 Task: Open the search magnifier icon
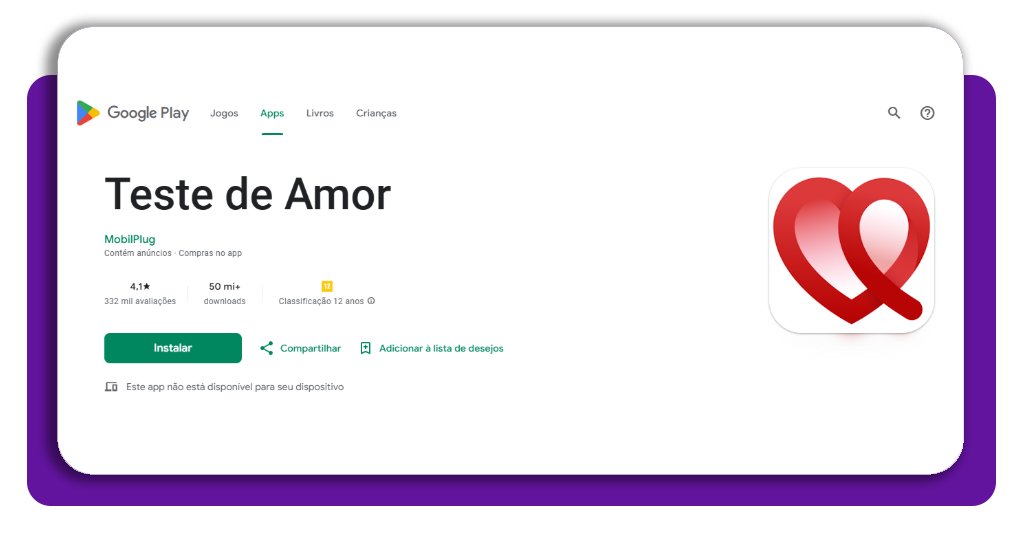894,113
